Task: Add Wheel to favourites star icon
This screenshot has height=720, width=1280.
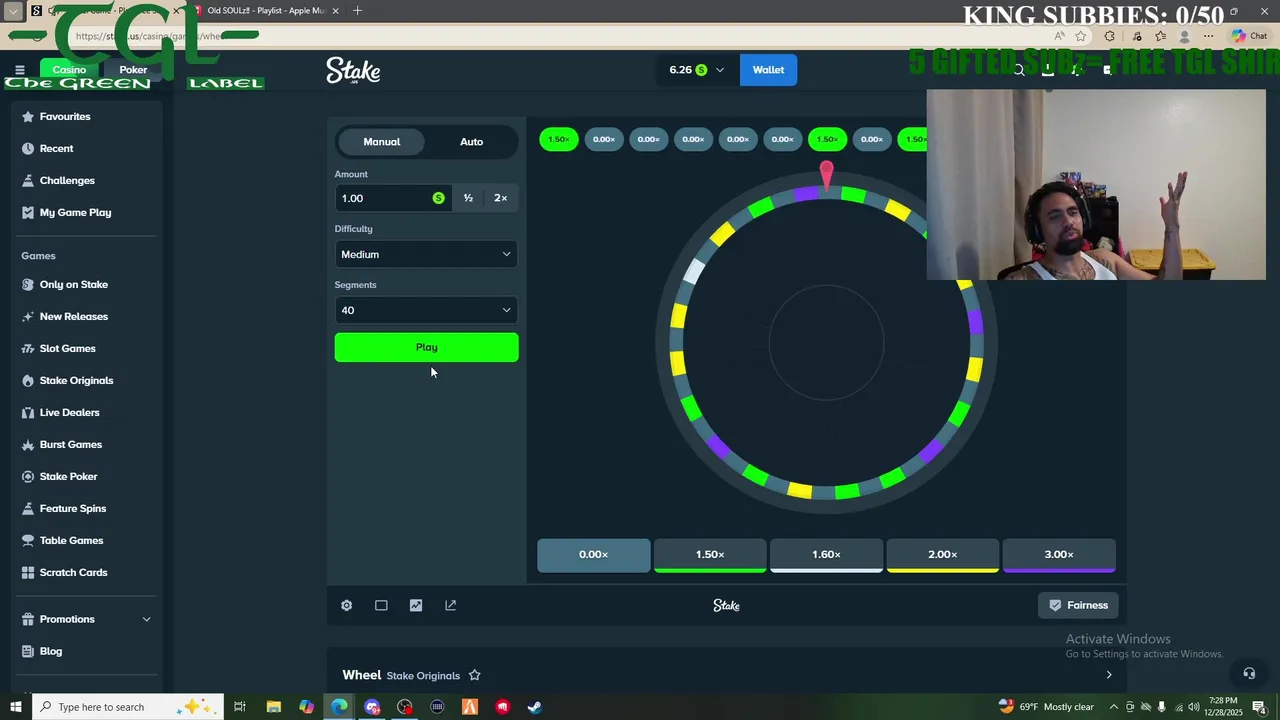Action: [474, 675]
